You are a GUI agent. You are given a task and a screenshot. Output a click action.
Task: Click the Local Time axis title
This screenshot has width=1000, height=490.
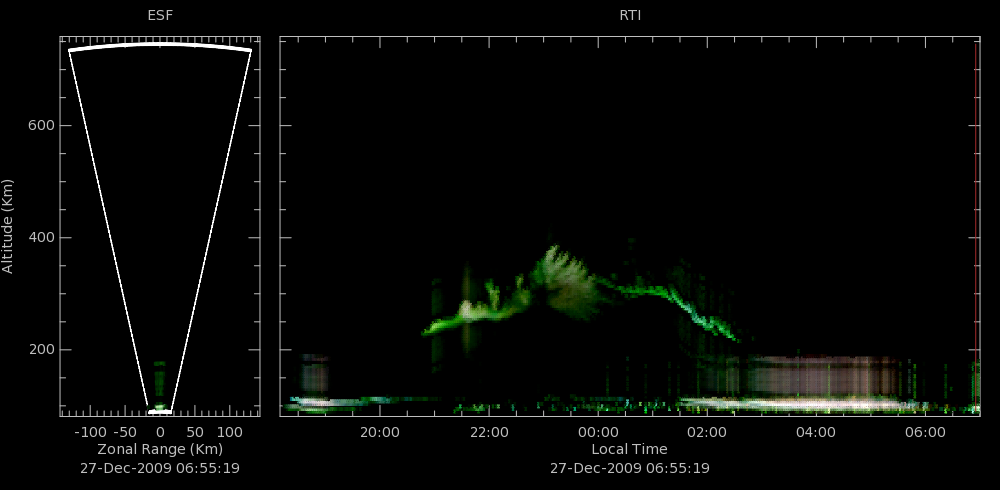point(629,449)
